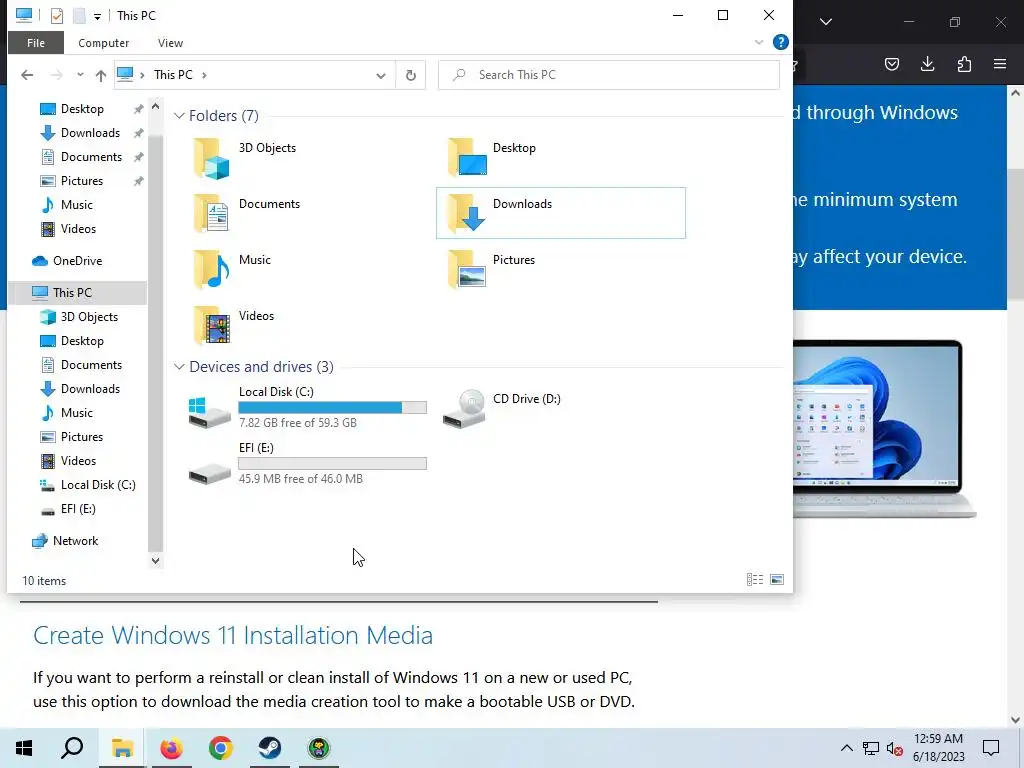Launch Google Chrome from the taskbar
Image resolution: width=1024 pixels, height=768 pixels.
coord(221,748)
